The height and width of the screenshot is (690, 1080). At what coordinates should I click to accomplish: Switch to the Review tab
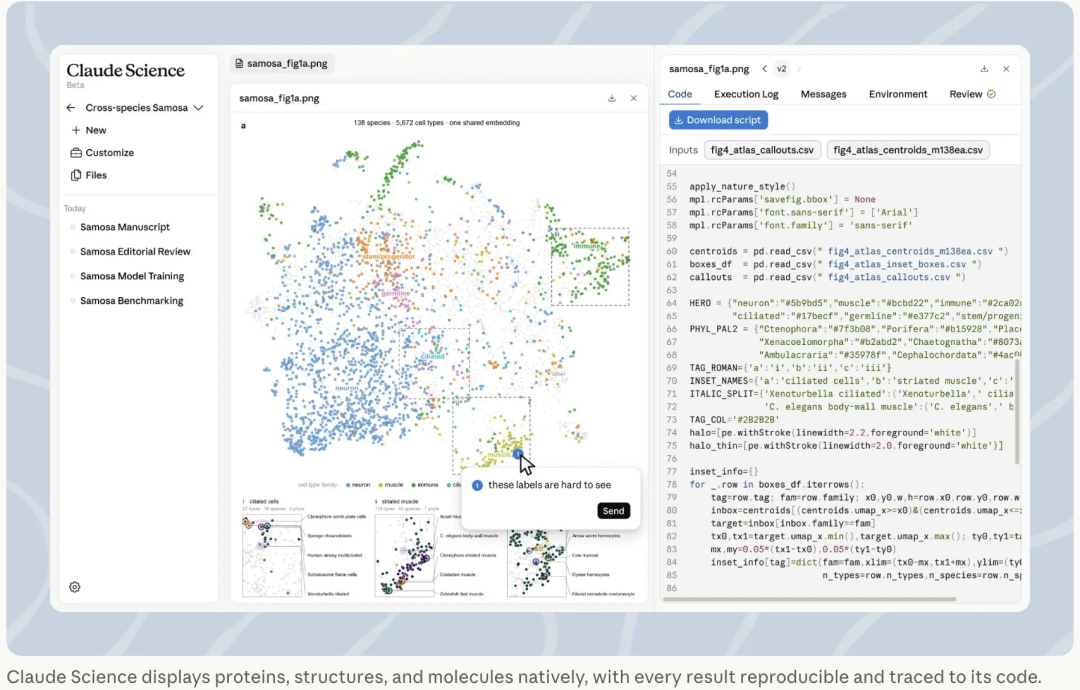[x=966, y=94]
